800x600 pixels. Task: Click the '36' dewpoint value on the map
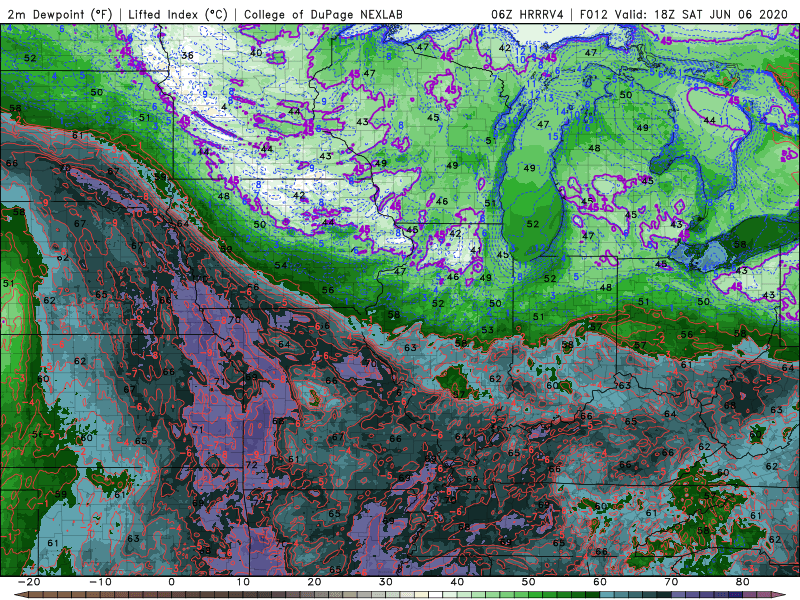click(187, 56)
